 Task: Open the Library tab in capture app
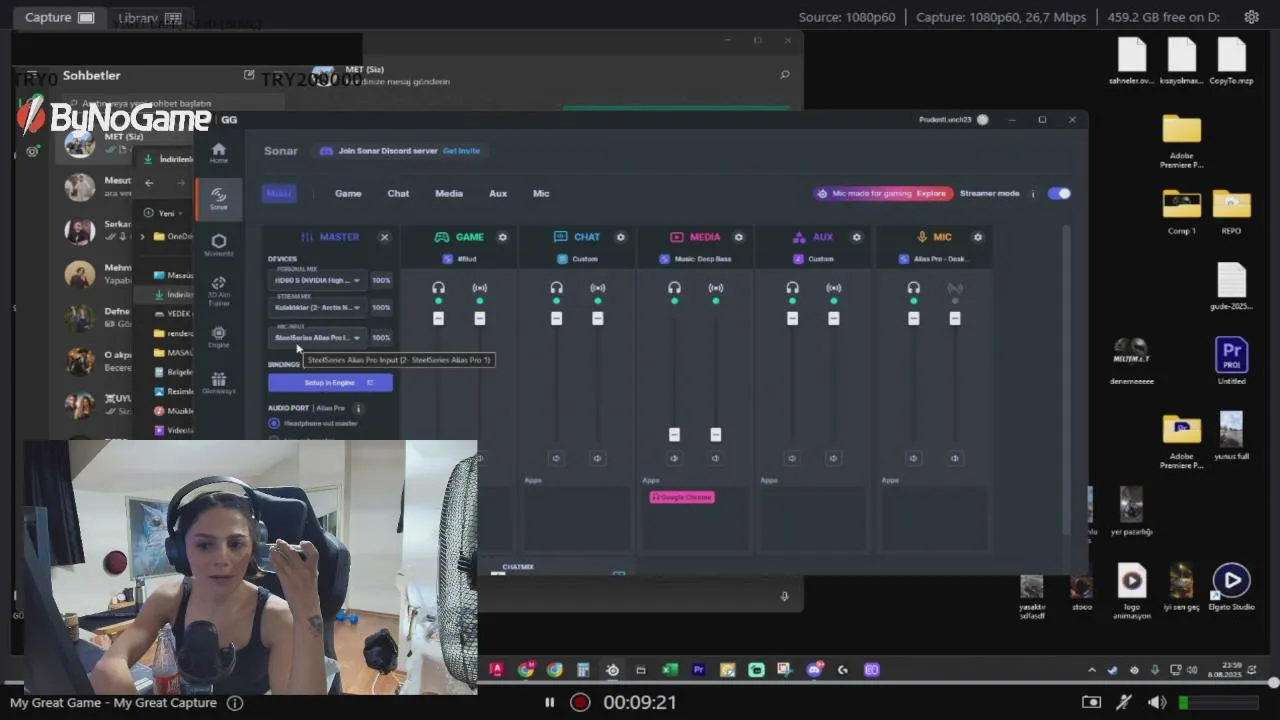click(x=150, y=17)
